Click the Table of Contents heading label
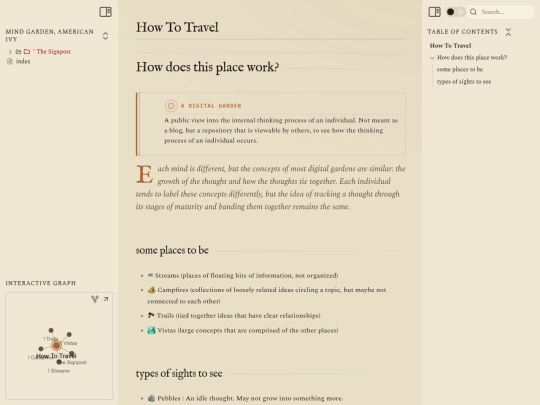This screenshot has height=405, width=540. tap(463, 32)
